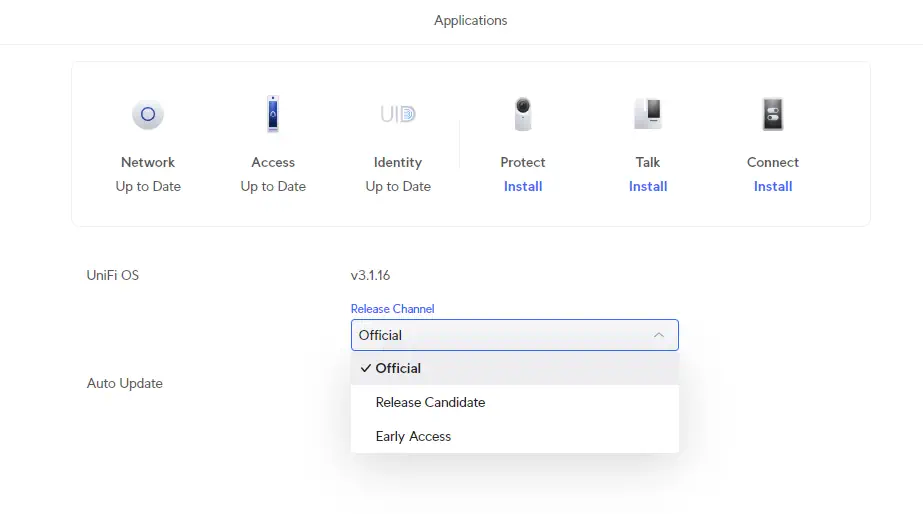Viewport: 923px width, 514px height.
Task: Click the Auto Update setting label
Action: pos(125,383)
